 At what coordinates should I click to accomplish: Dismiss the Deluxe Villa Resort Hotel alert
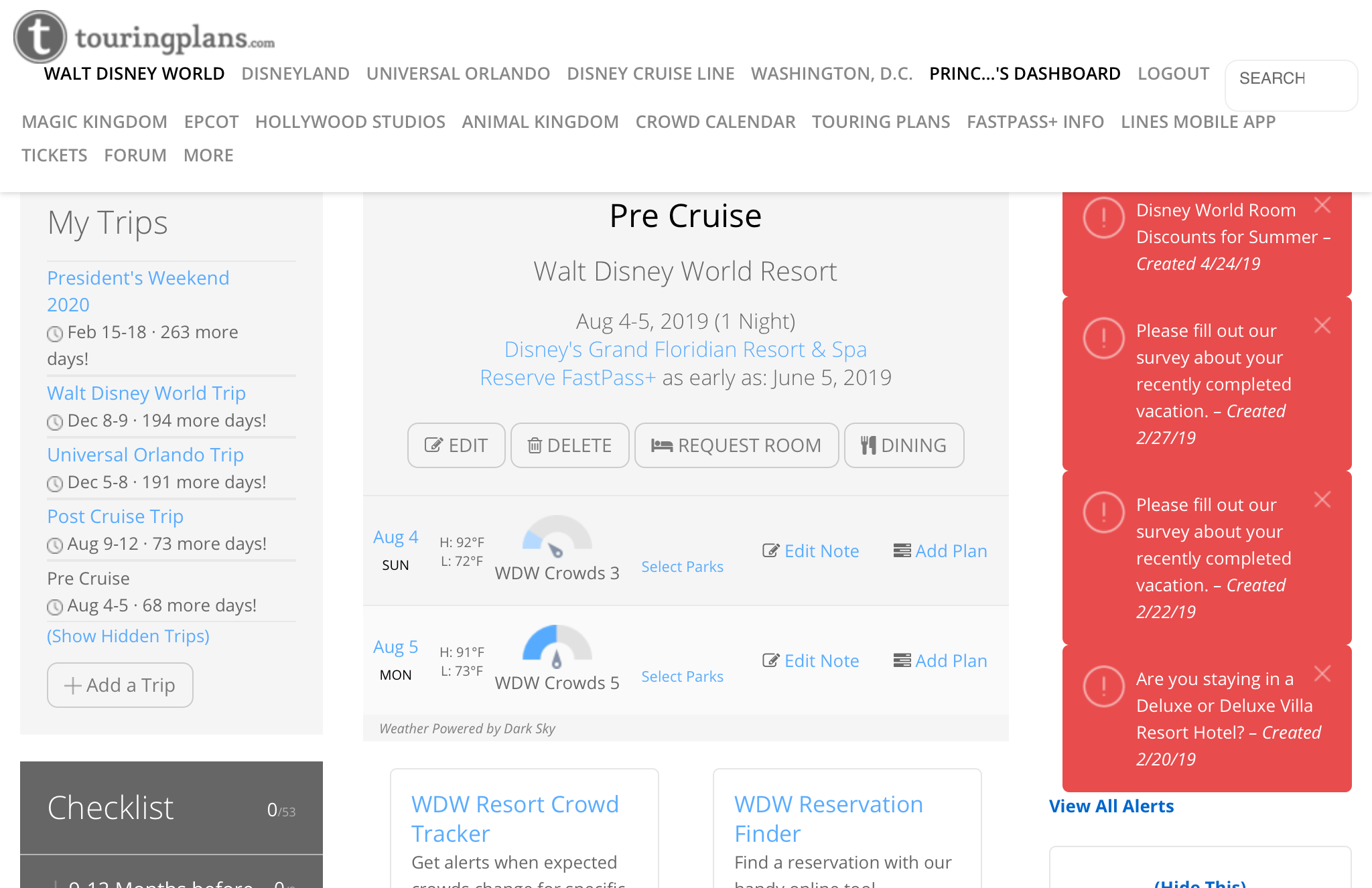pyautogui.click(x=1322, y=674)
